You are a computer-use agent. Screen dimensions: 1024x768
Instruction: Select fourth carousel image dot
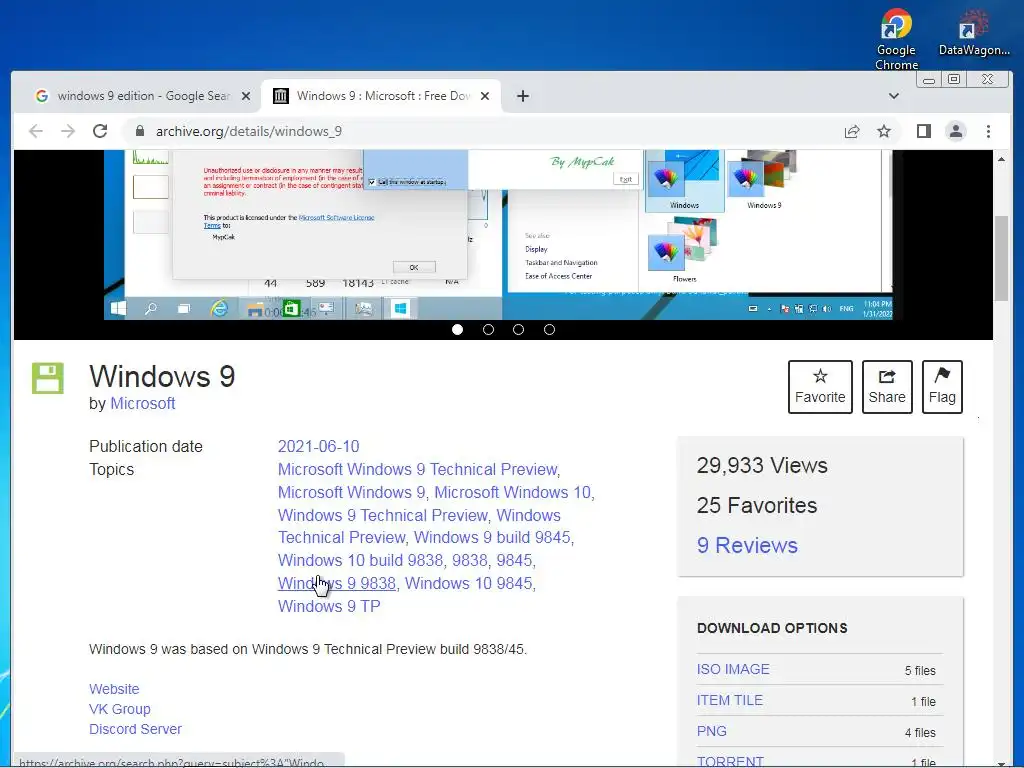click(x=549, y=329)
